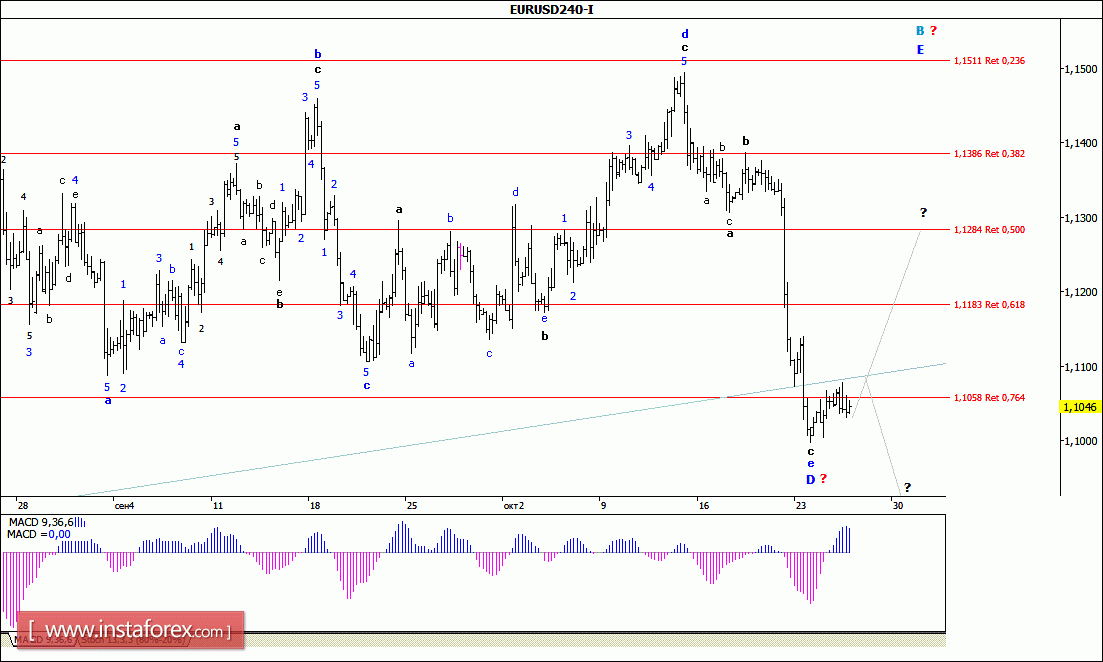The image size is (1103, 662).
Task: Select the blue d label above chart peak
Action: (x=684, y=34)
